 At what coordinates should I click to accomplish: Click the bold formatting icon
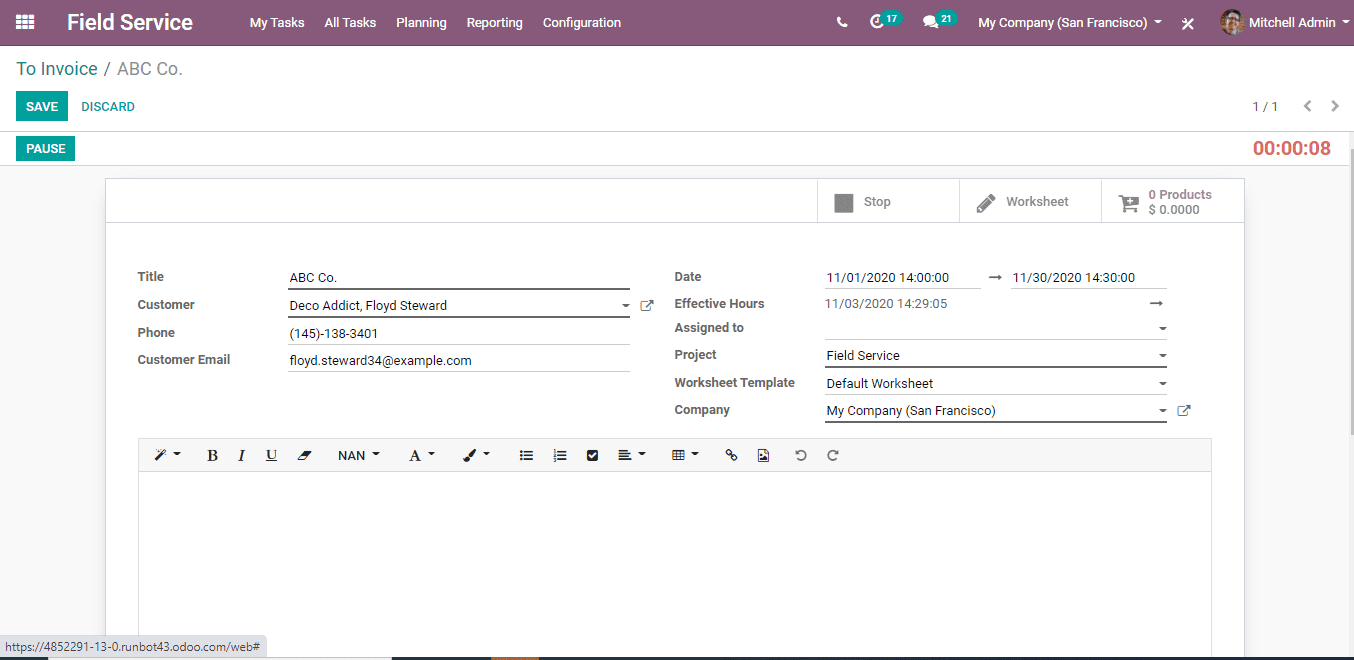tap(212, 455)
